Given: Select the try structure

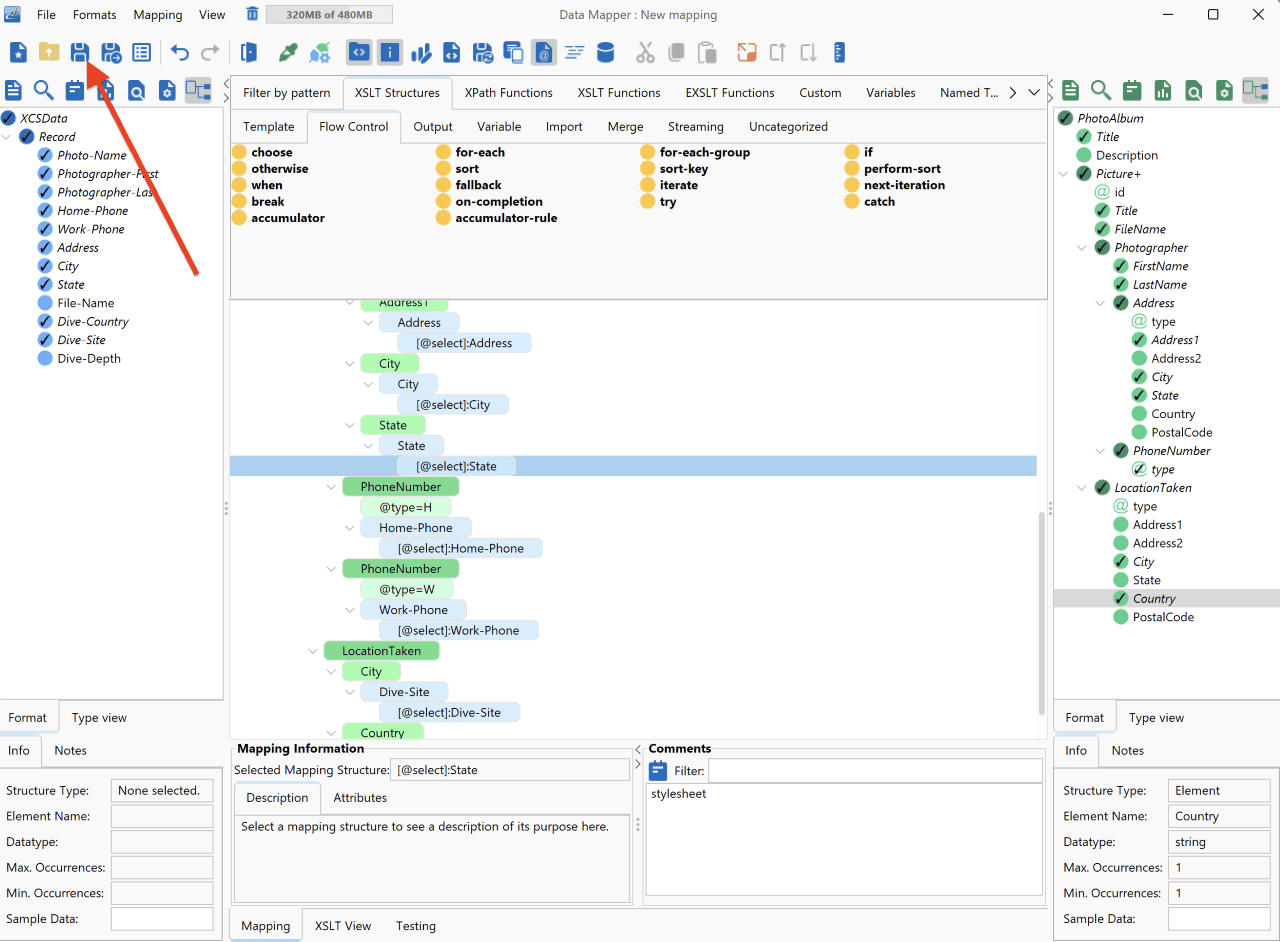Looking at the screenshot, I should point(658,201).
